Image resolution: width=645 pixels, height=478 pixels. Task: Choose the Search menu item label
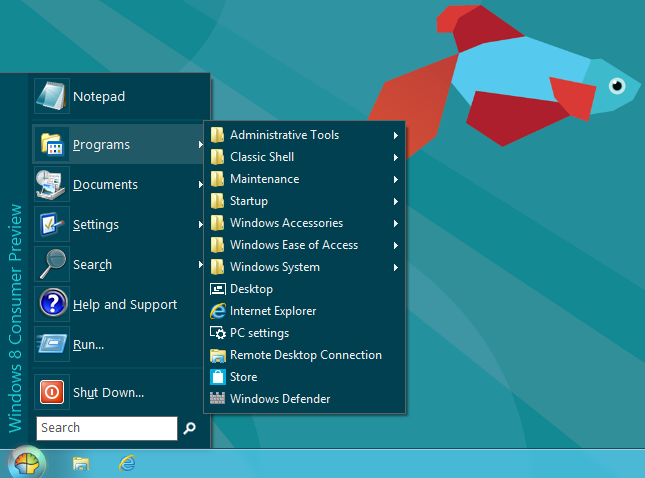point(93,265)
